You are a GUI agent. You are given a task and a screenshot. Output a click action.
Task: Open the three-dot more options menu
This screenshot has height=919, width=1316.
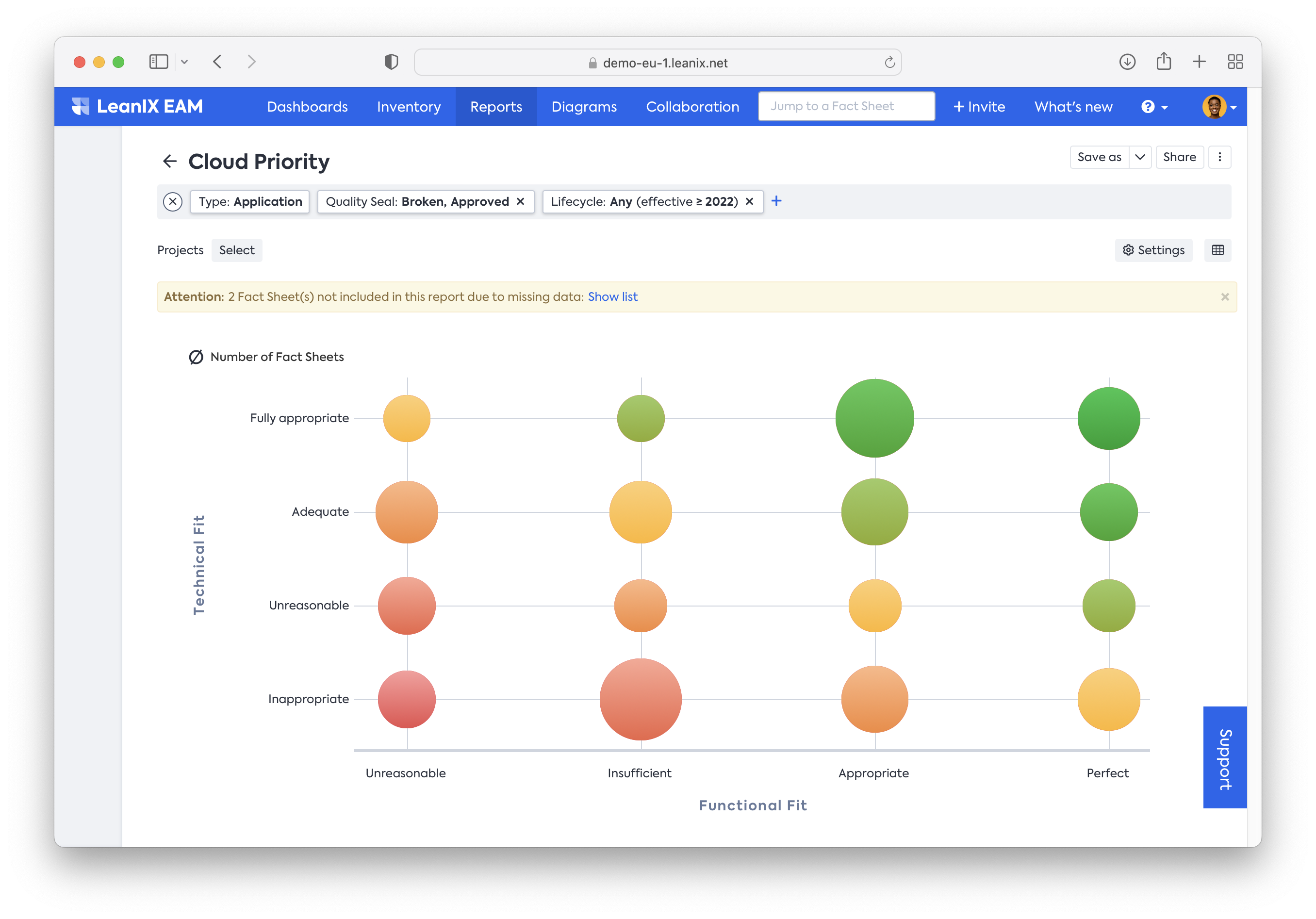[1219, 157]
